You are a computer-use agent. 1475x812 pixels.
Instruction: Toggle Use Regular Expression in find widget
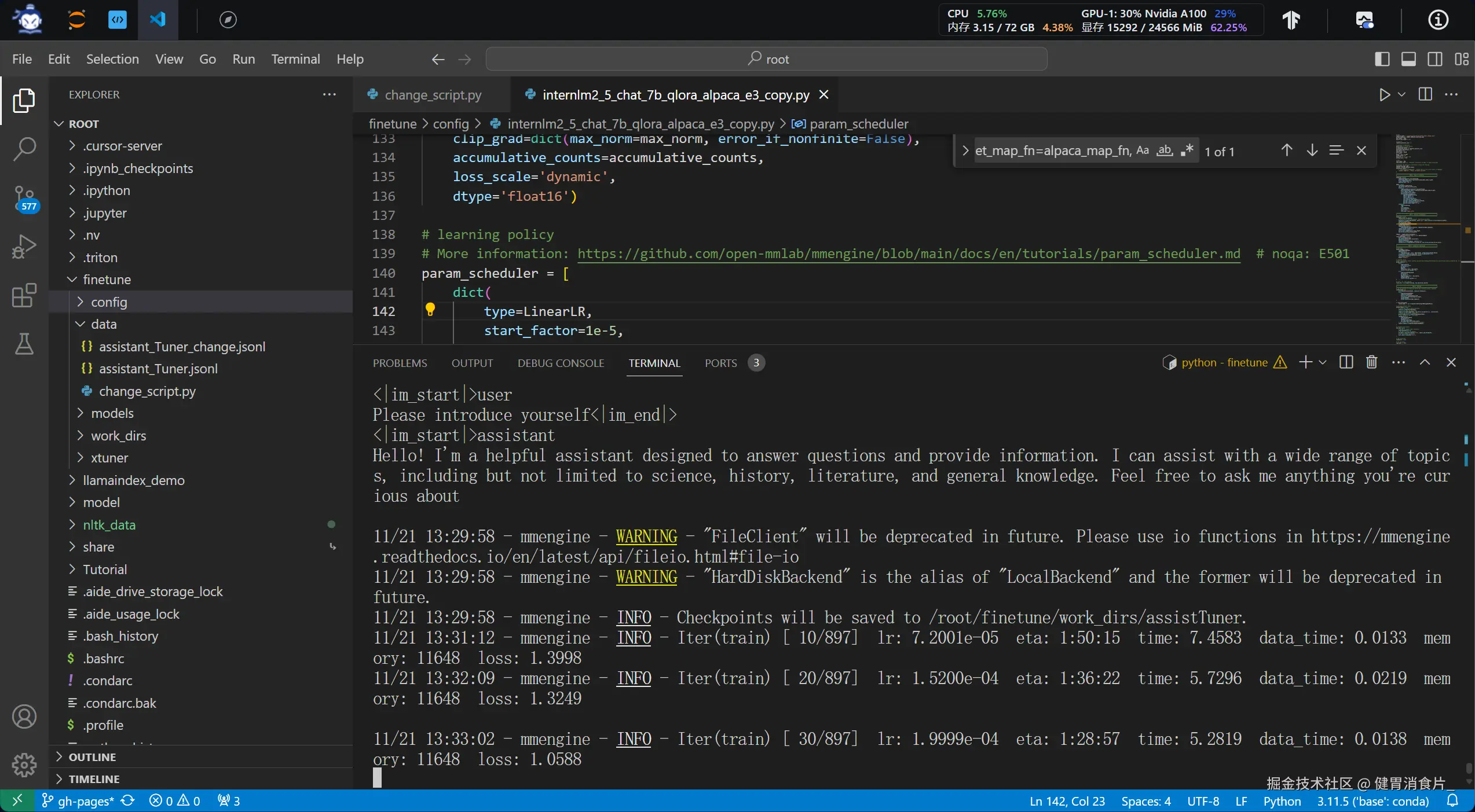(1187, 150)
